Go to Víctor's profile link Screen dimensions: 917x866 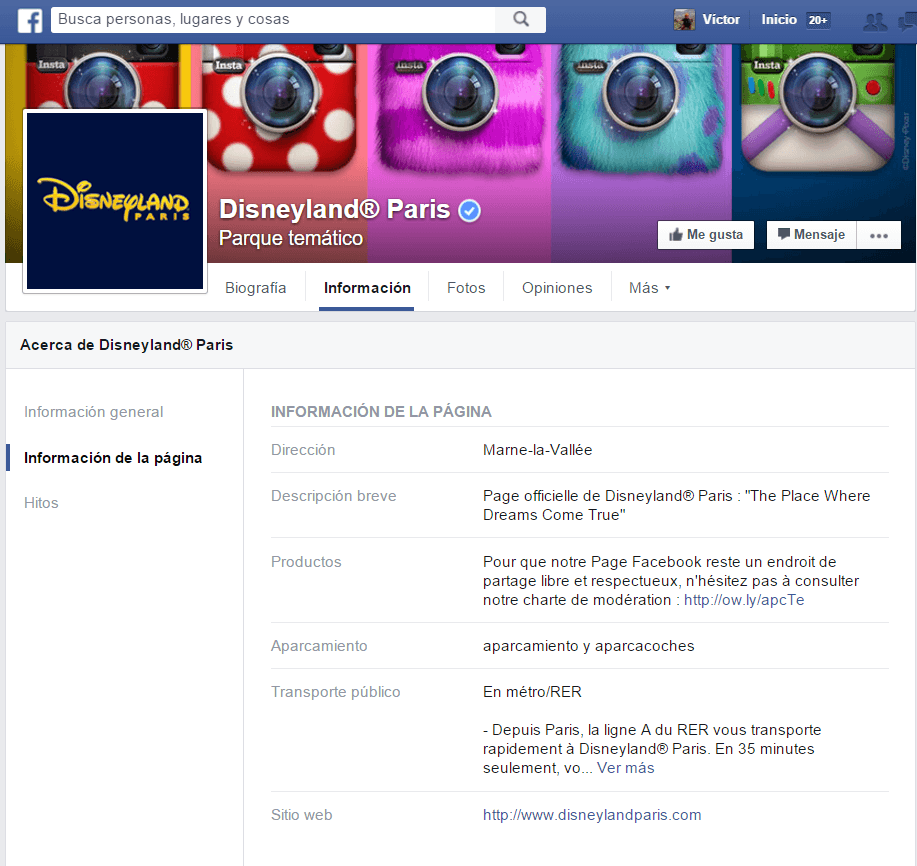tap(720, 20)
